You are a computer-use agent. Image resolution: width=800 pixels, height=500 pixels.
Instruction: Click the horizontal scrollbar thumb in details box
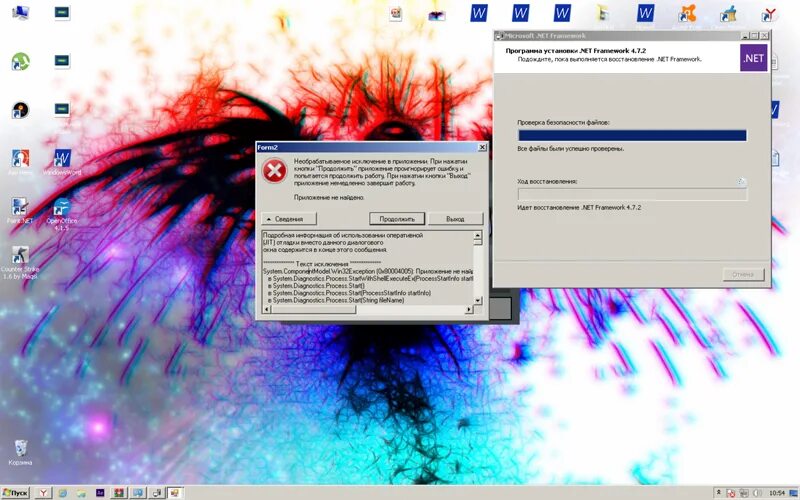[x=314, y=310]
